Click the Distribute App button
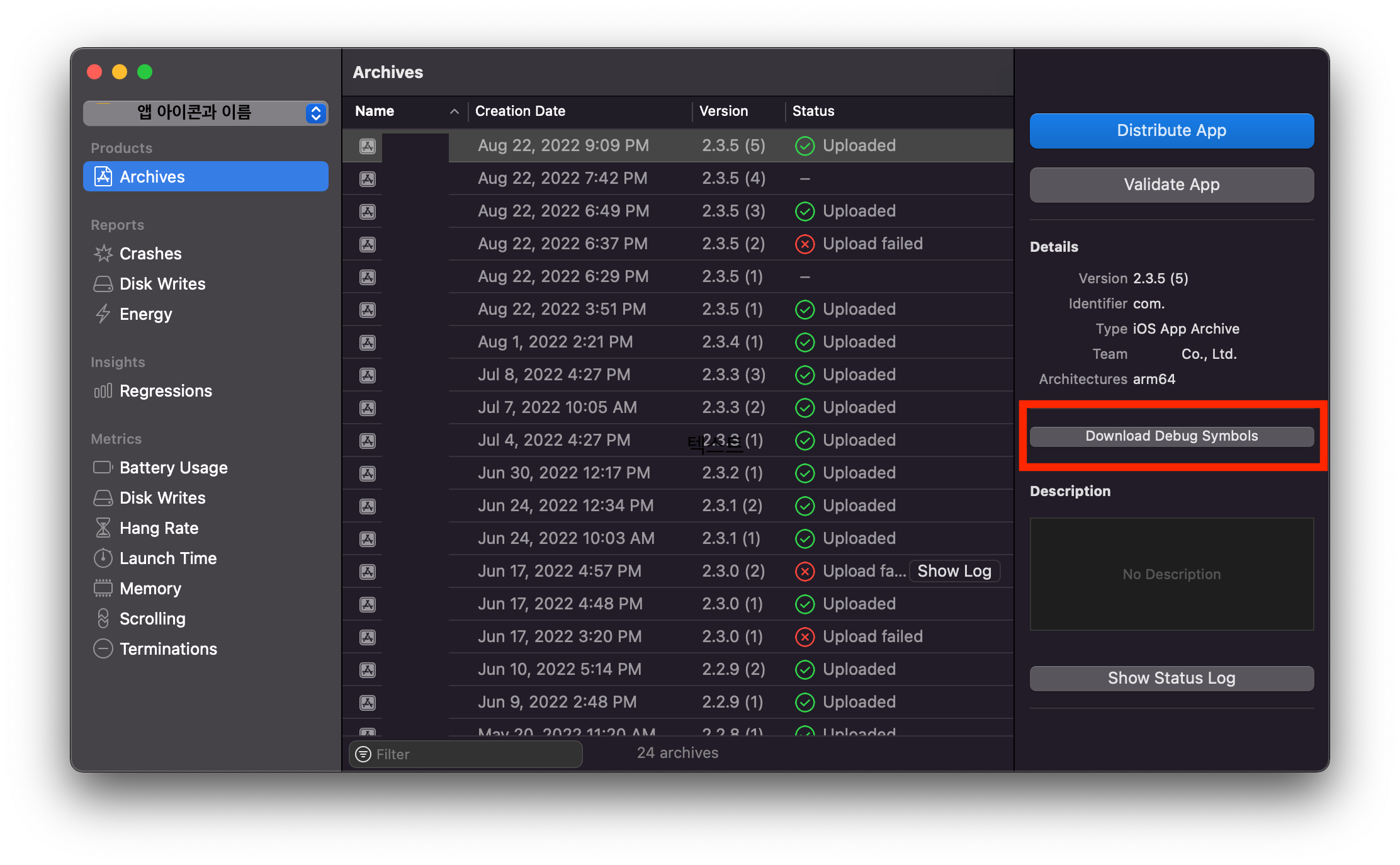 click(x=1171, y=131)
